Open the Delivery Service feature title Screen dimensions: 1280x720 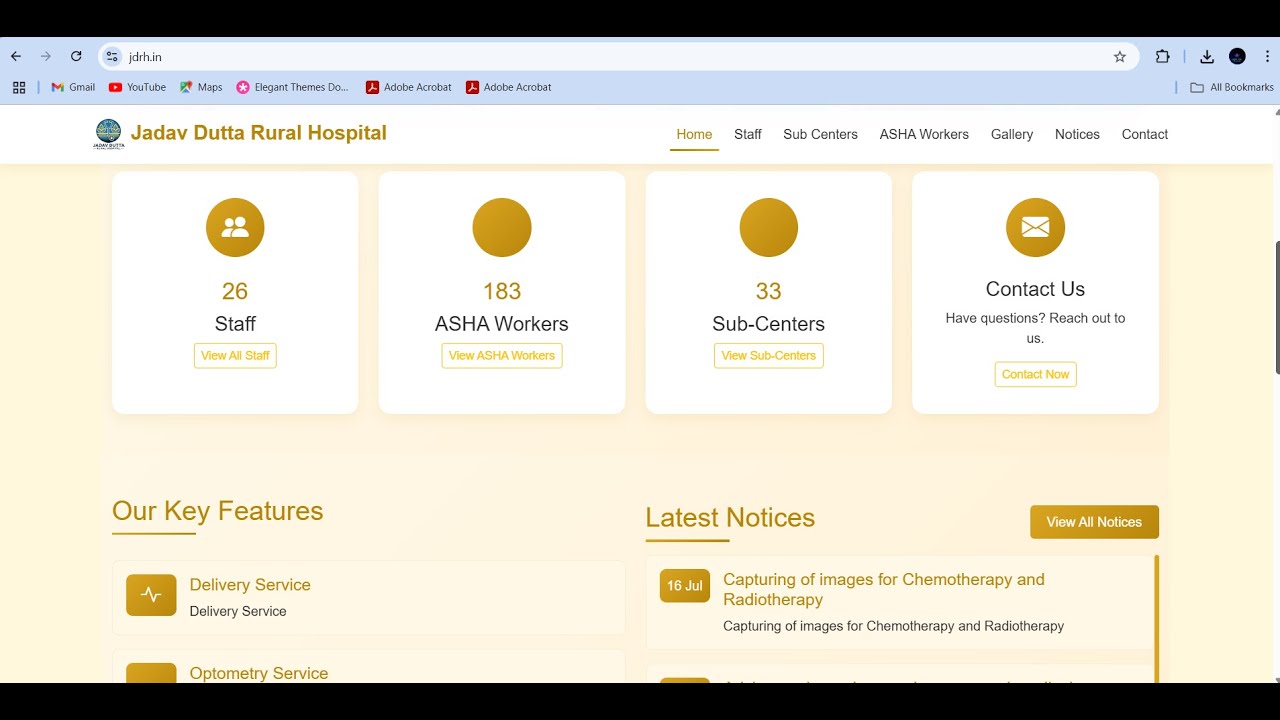point(250,585)
